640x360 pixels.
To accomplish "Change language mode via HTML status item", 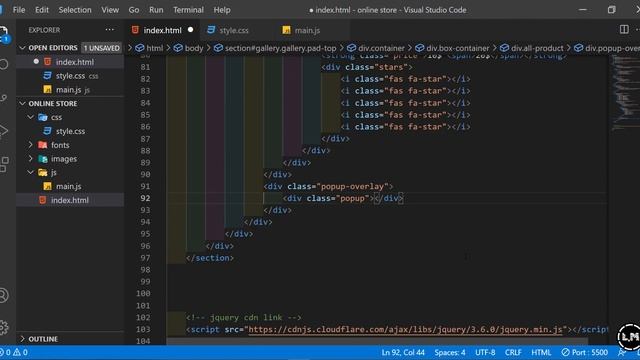I will coord(541,352).
